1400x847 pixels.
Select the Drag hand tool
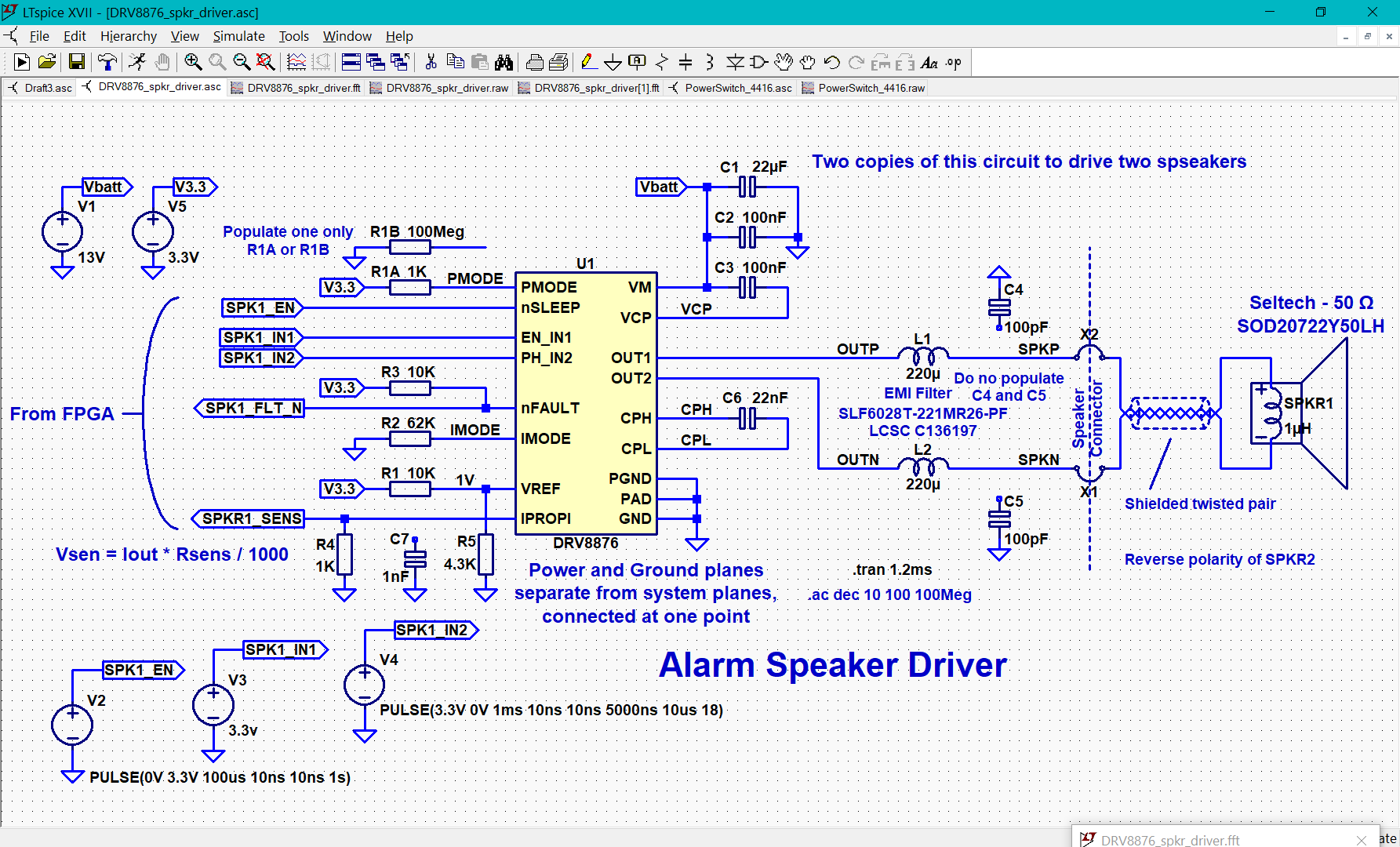[808, 62]
